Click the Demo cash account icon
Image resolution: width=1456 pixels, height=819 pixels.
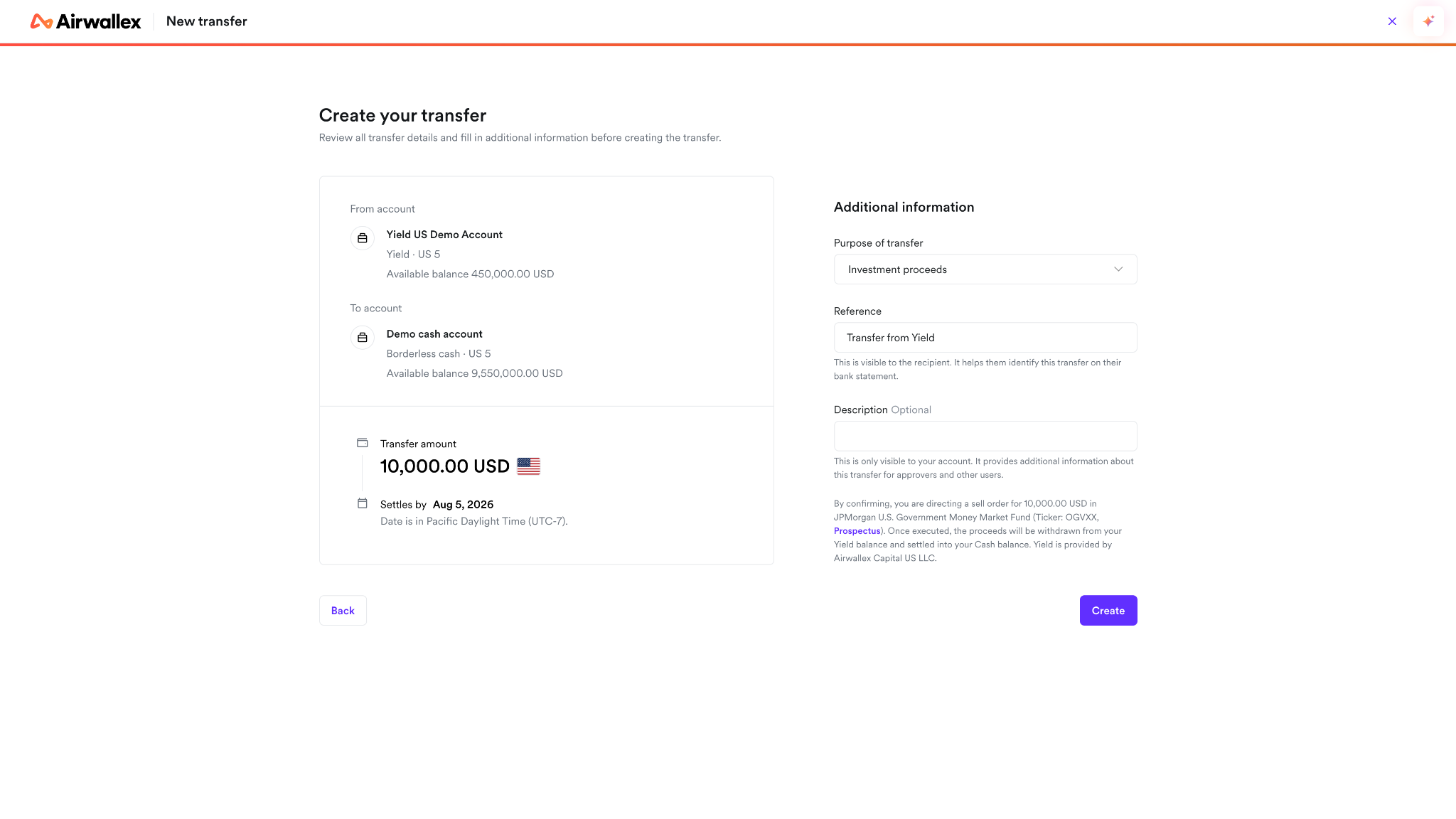click(363, 338)
